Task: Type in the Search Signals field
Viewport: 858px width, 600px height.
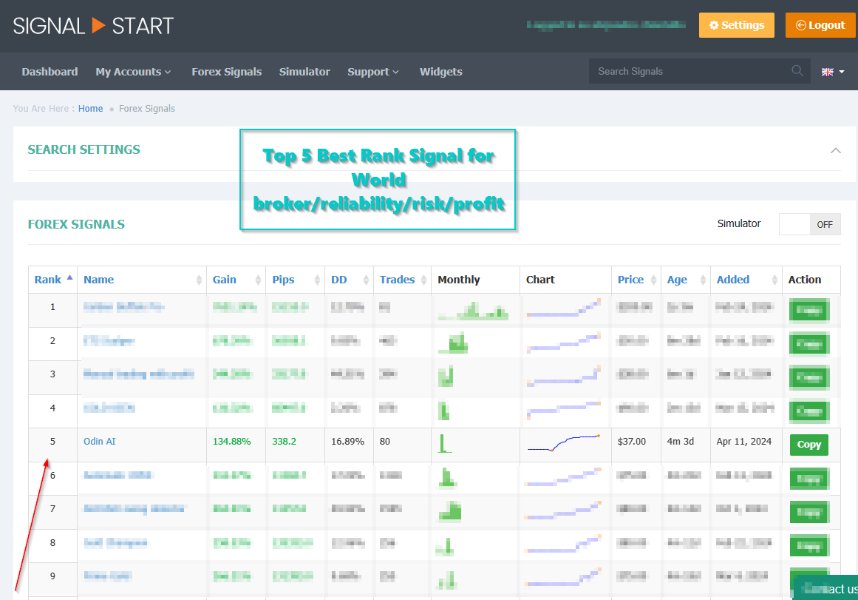Action: 690,71
